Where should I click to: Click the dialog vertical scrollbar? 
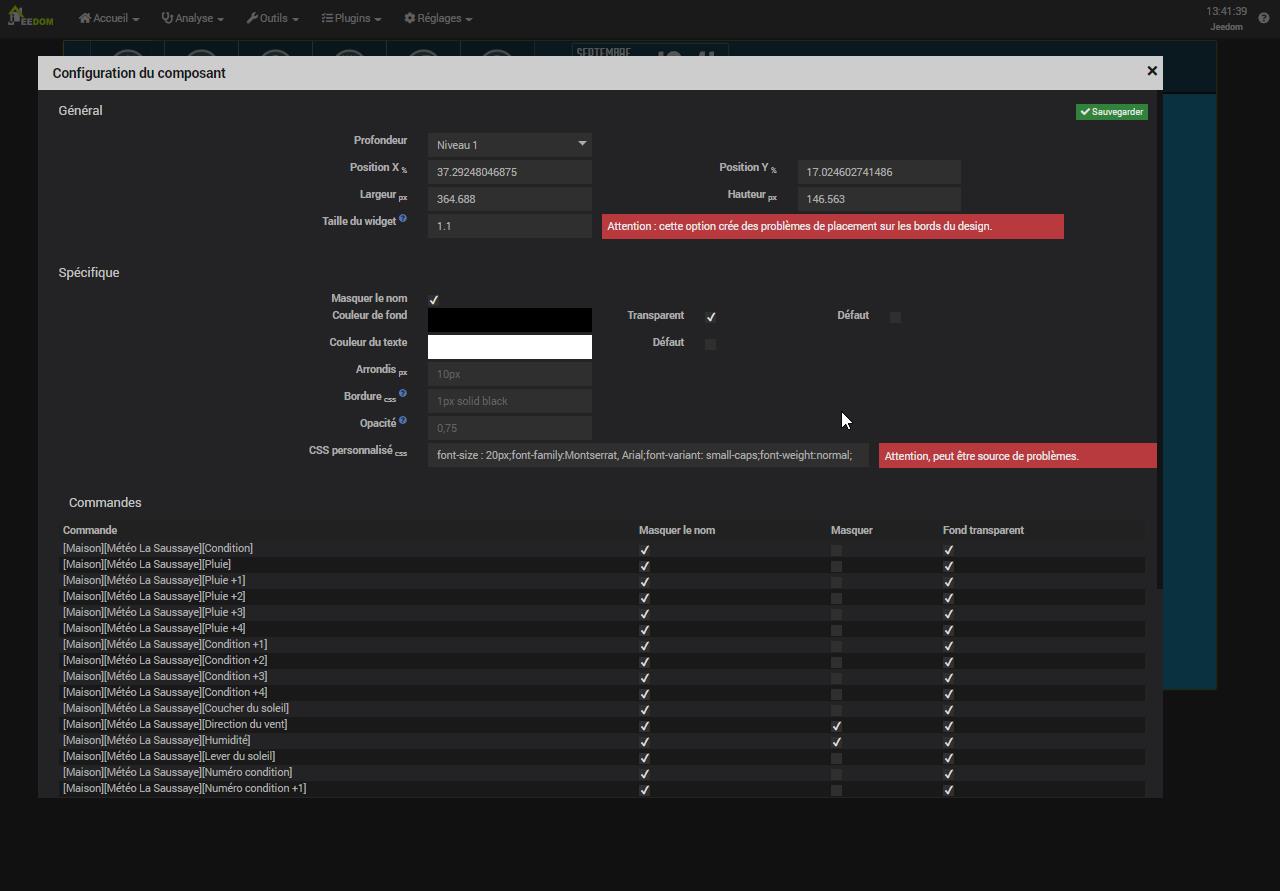click(1160, 340)
